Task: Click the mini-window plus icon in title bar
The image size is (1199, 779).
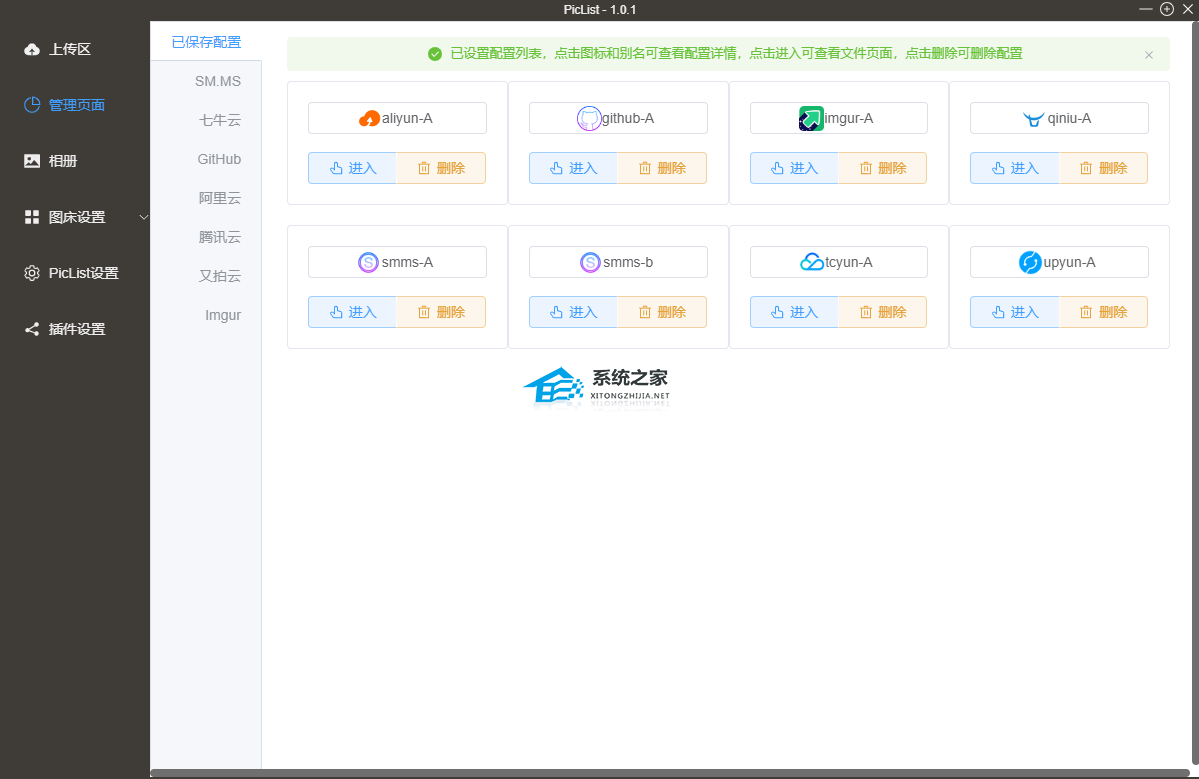Action: 1167,9
